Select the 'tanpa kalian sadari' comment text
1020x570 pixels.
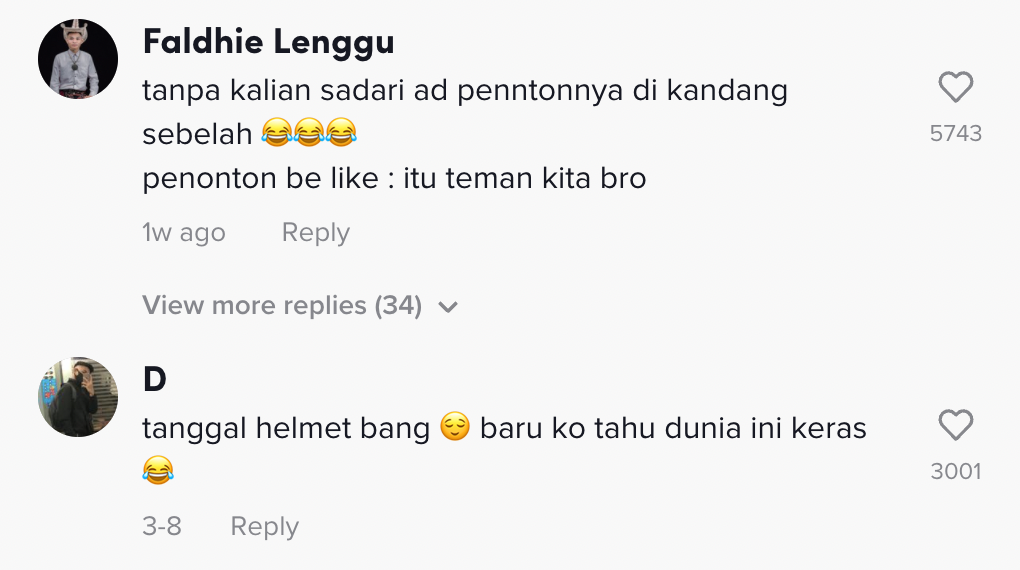pos(464,91)
